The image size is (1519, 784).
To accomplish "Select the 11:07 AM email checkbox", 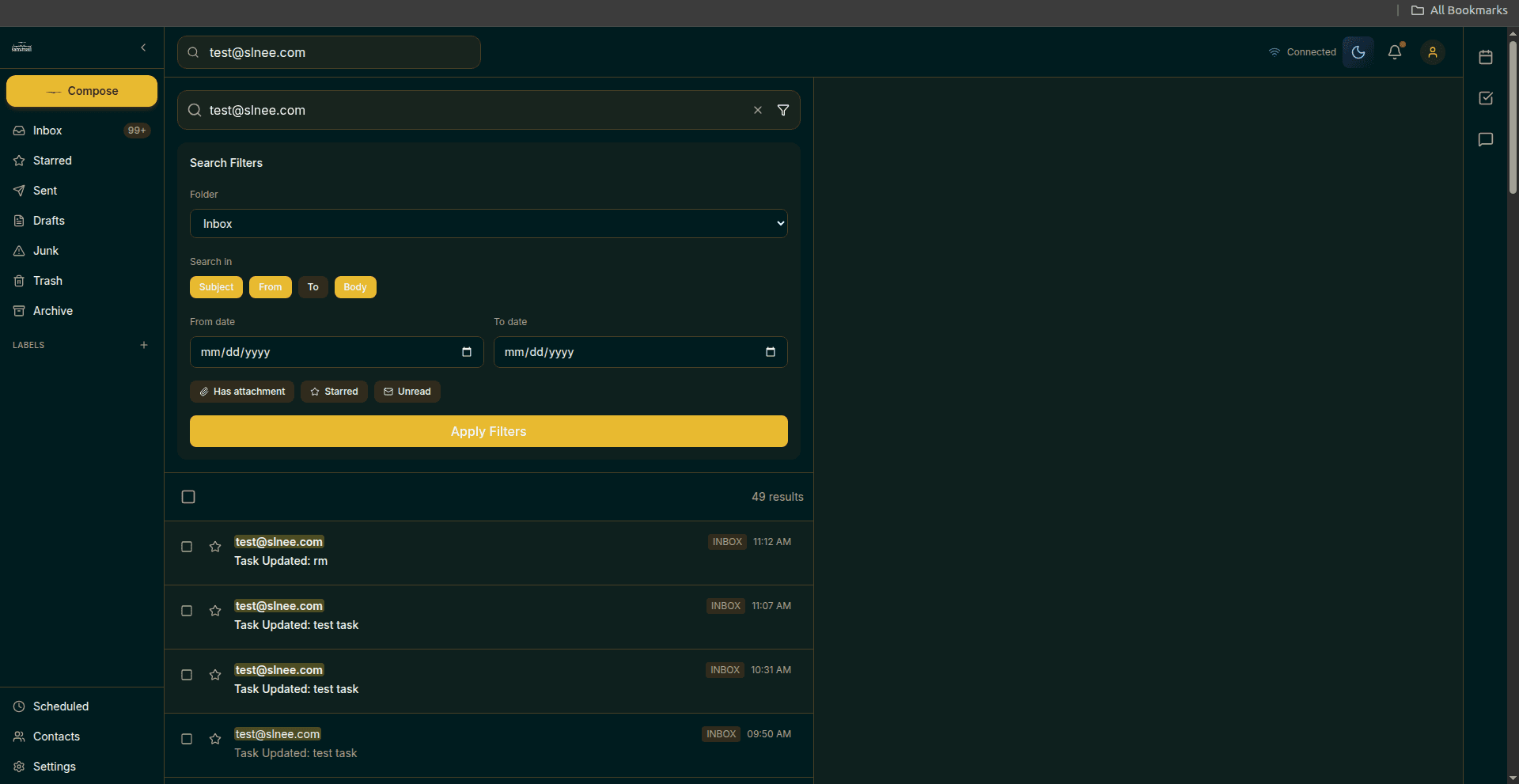I will (x=187, y=611).
